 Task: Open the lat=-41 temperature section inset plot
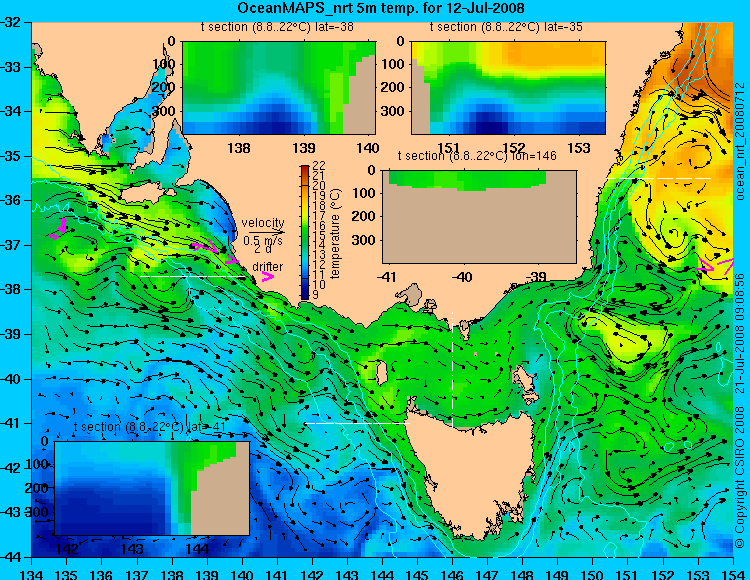coord(152,488)
